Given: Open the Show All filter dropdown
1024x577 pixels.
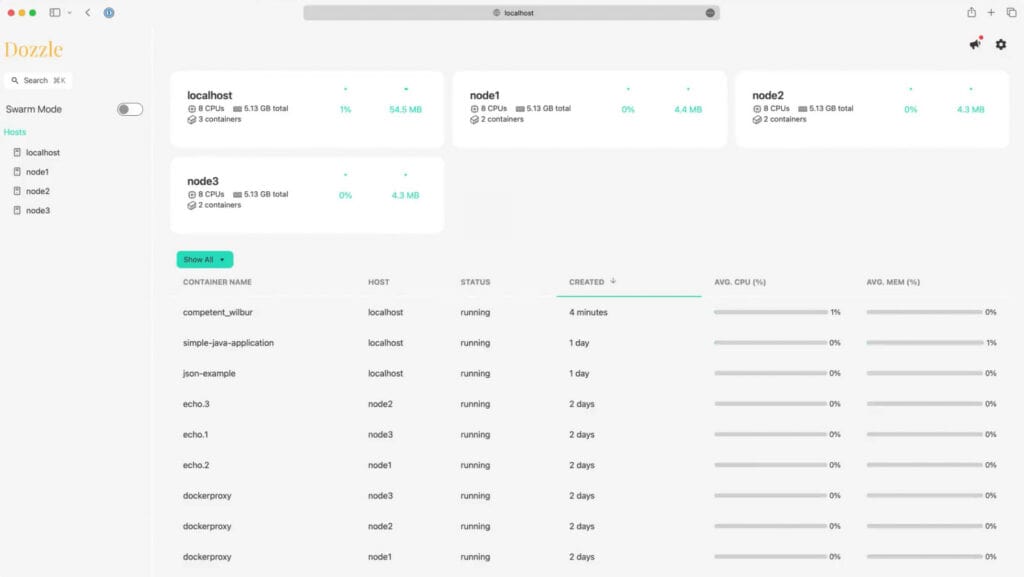Looking at the screenshot, I should pos(204,259).
